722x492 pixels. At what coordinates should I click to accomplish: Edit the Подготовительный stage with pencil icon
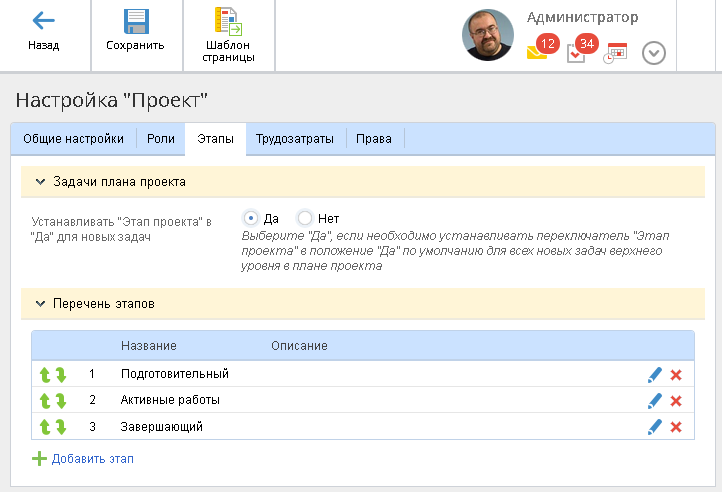655,374
